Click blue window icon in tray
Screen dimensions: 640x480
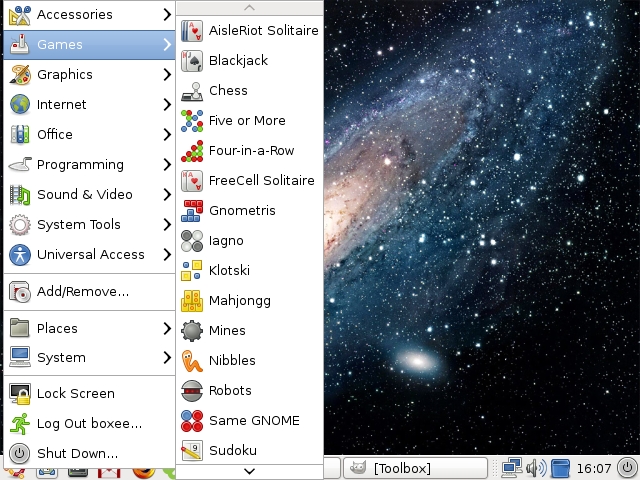(x=560, y=468)
